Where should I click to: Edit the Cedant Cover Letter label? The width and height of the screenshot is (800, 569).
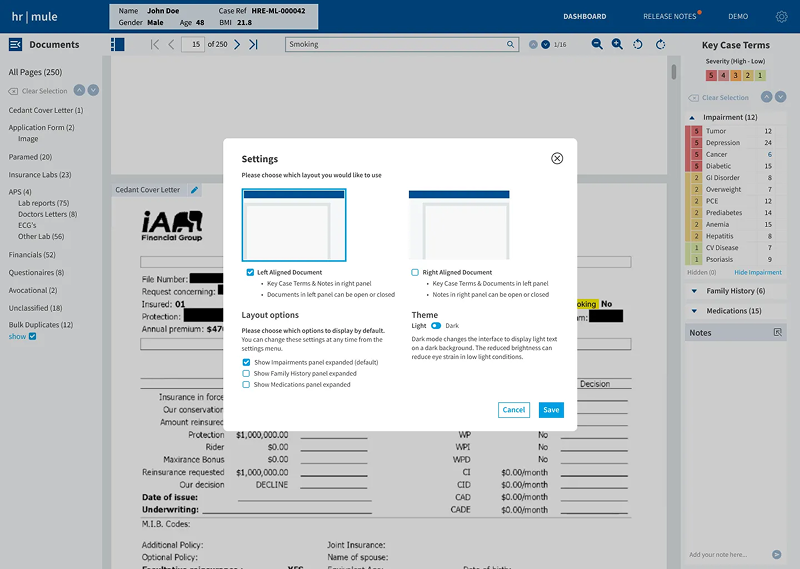[x=194, y=190]
